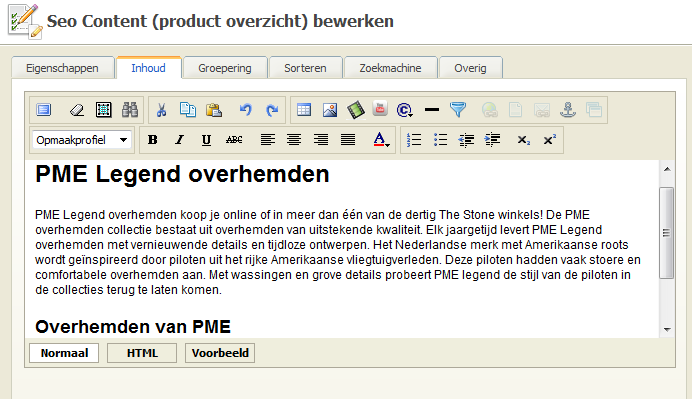Open Opmaakprofiel style dropdown
692x399 pixels.
[82, 140]
